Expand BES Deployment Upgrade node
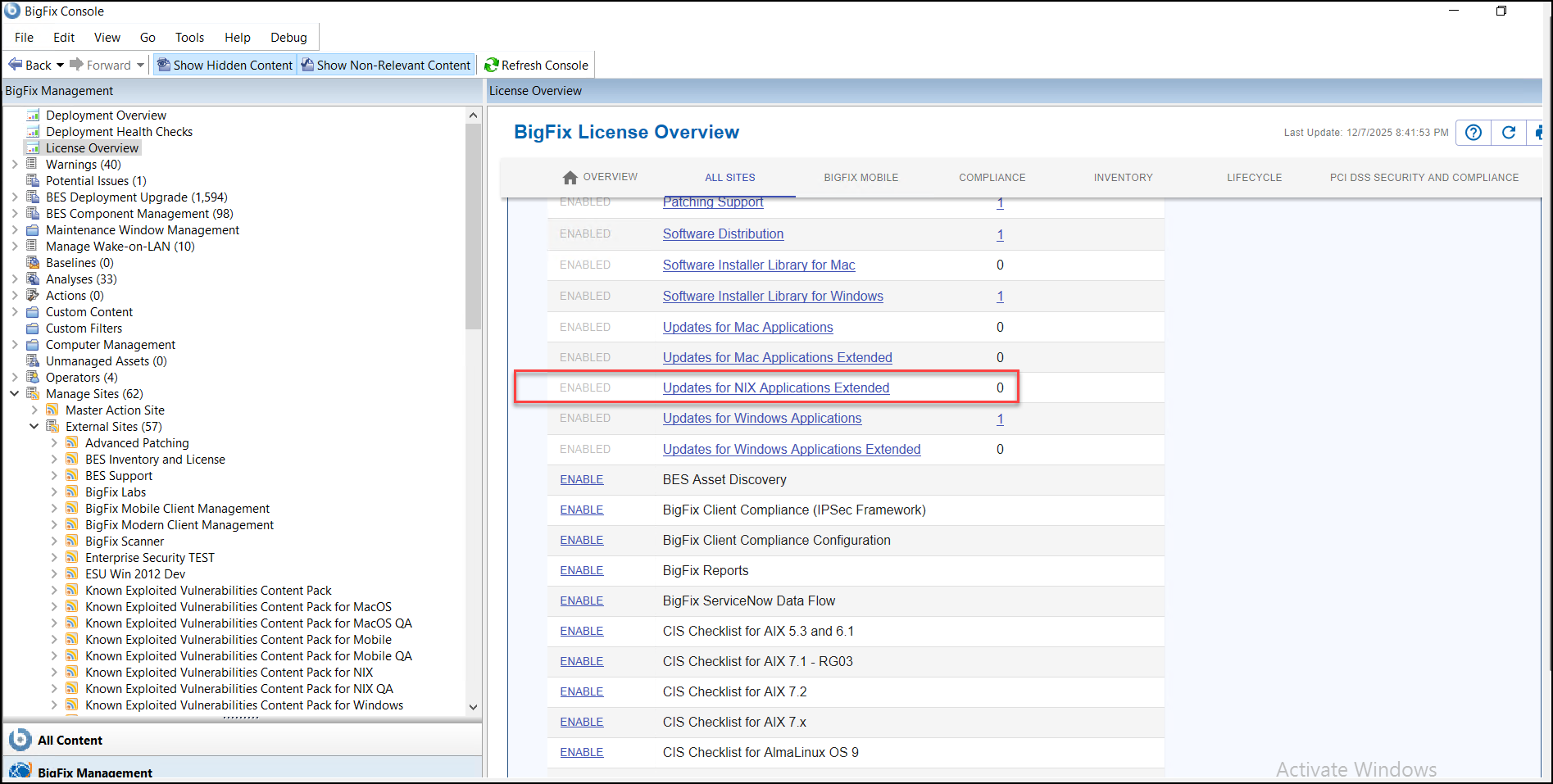 point(14,197)
